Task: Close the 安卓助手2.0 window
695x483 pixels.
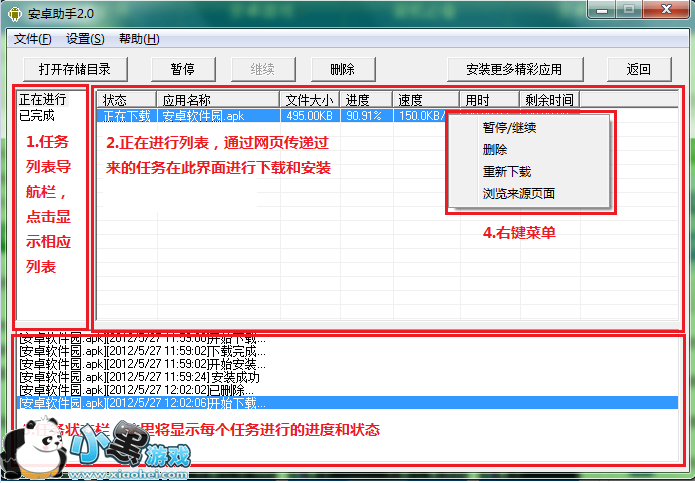Action: tap(666, 10)
